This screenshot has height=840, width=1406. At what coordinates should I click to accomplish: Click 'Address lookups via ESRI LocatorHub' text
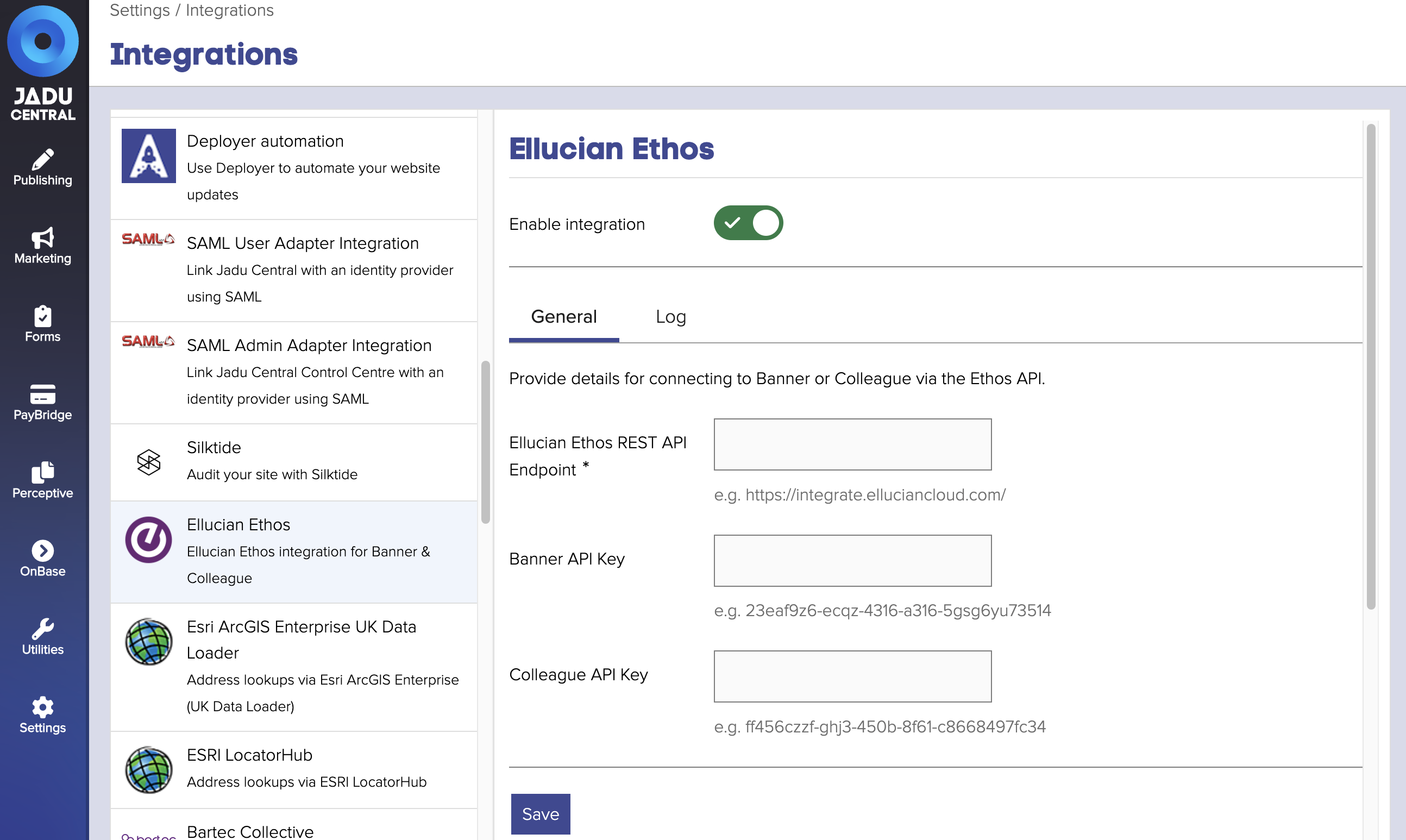pyautogui.click(x=306, y=782)
